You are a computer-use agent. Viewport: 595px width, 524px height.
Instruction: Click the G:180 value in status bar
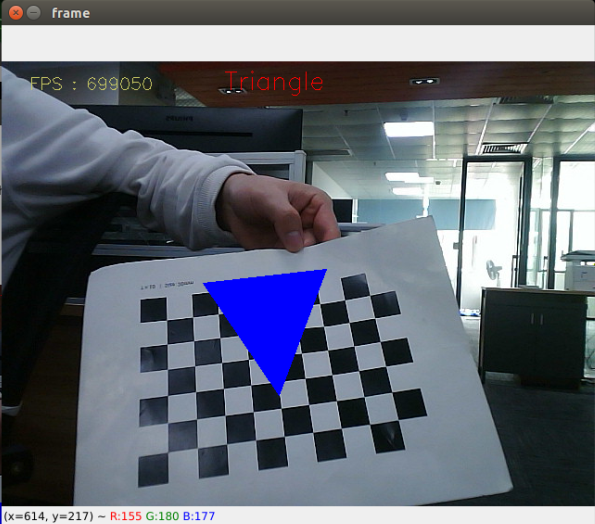(x=162, y=516)
